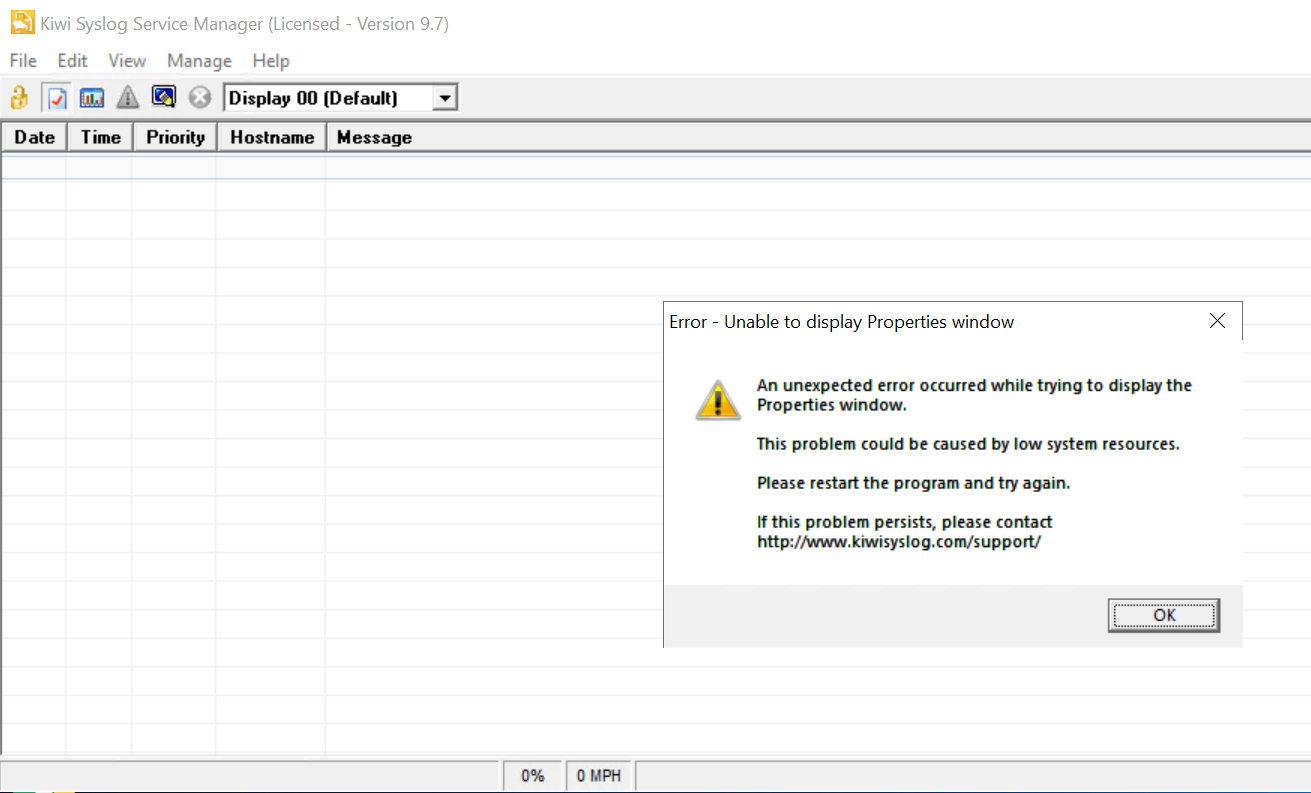Open the File menu
Viewport: 1311px width, 793px height.
23,61
